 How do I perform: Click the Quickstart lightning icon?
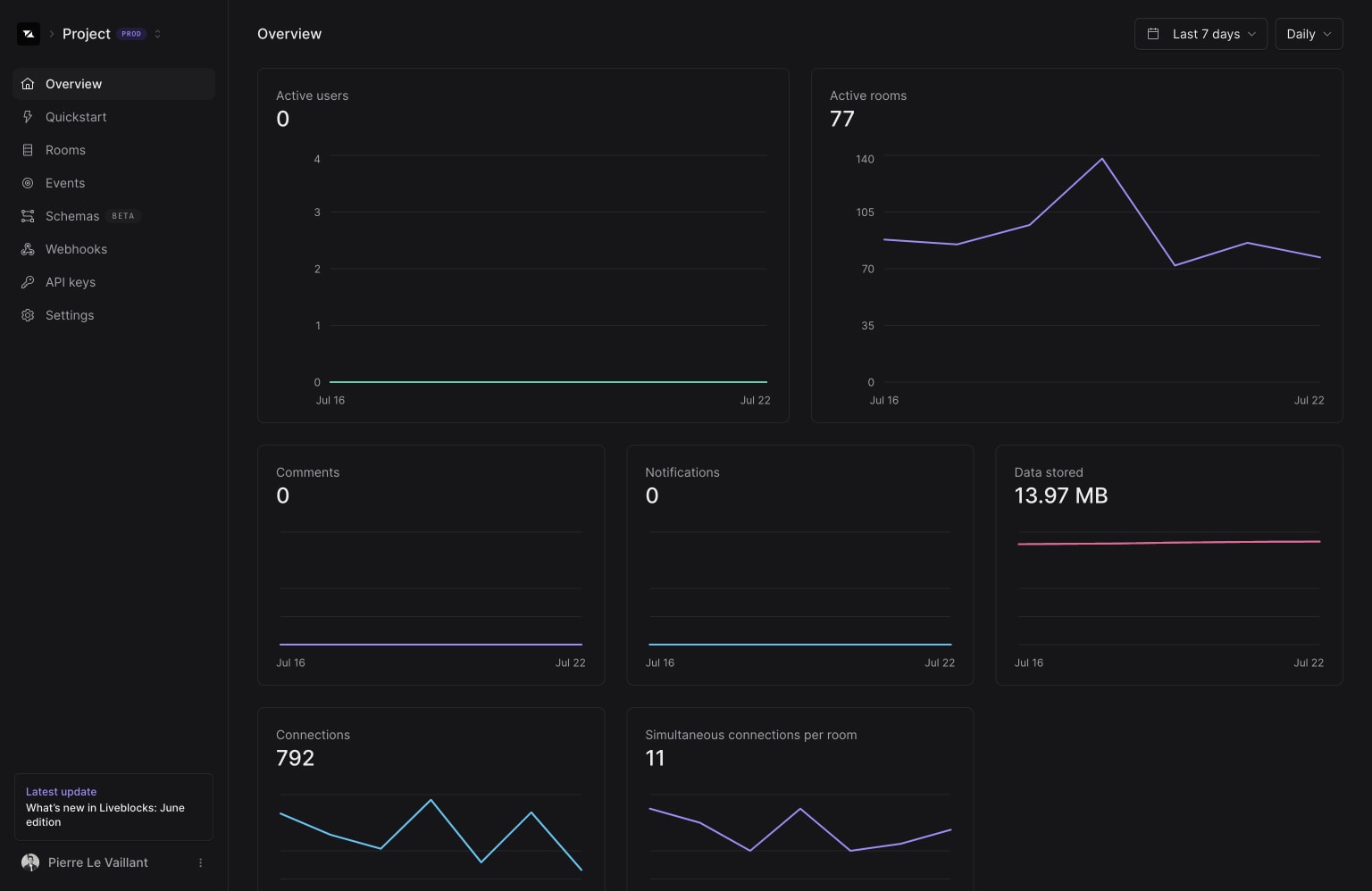tap(28, 117)
